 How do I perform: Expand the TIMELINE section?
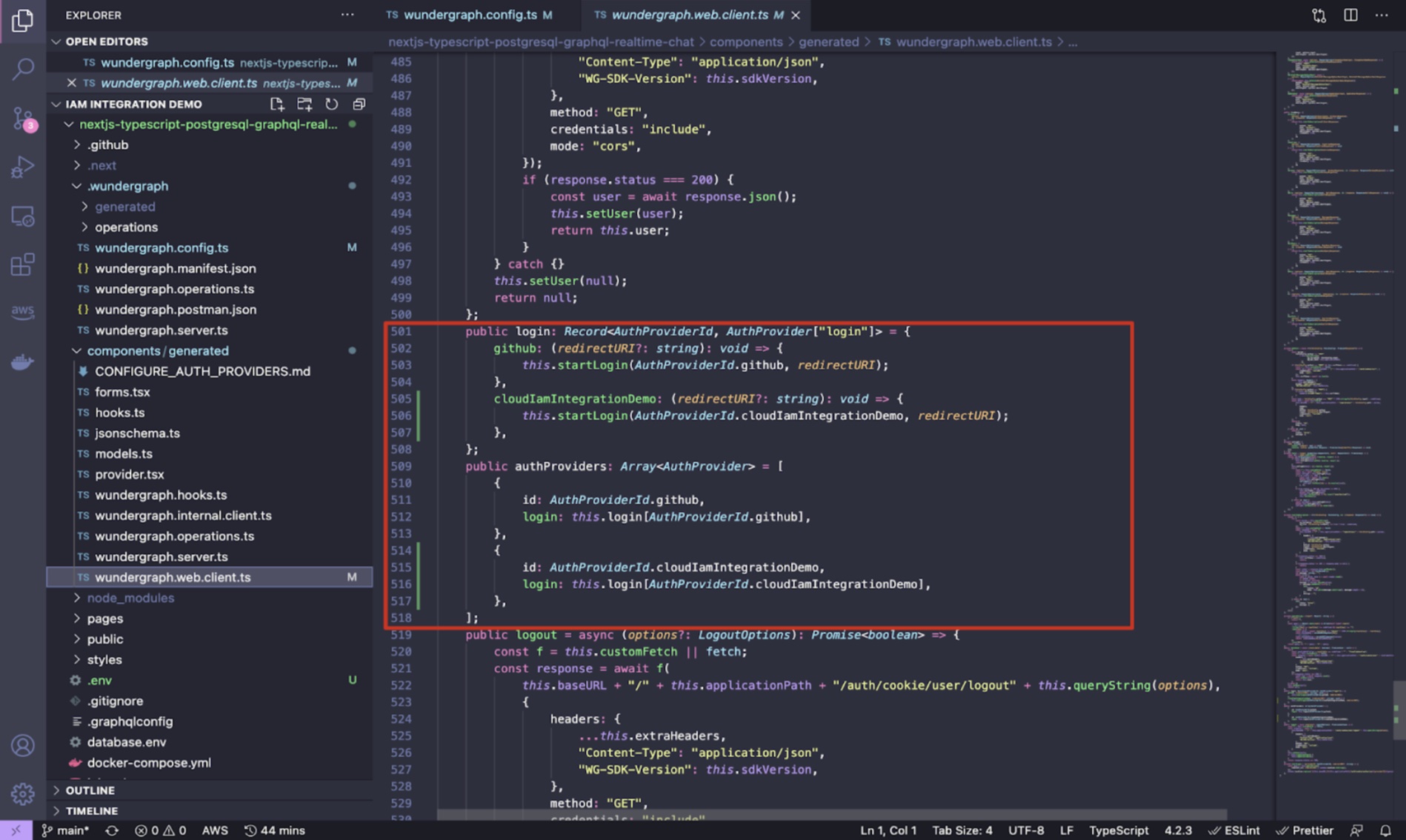click(91, 811)
